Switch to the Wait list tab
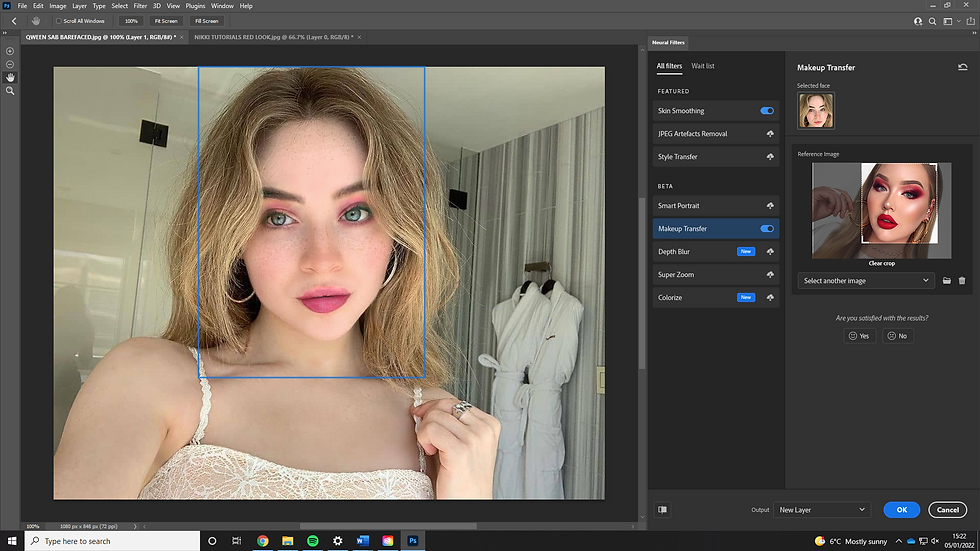Viewport: 980px width, 551px height. 703,66
